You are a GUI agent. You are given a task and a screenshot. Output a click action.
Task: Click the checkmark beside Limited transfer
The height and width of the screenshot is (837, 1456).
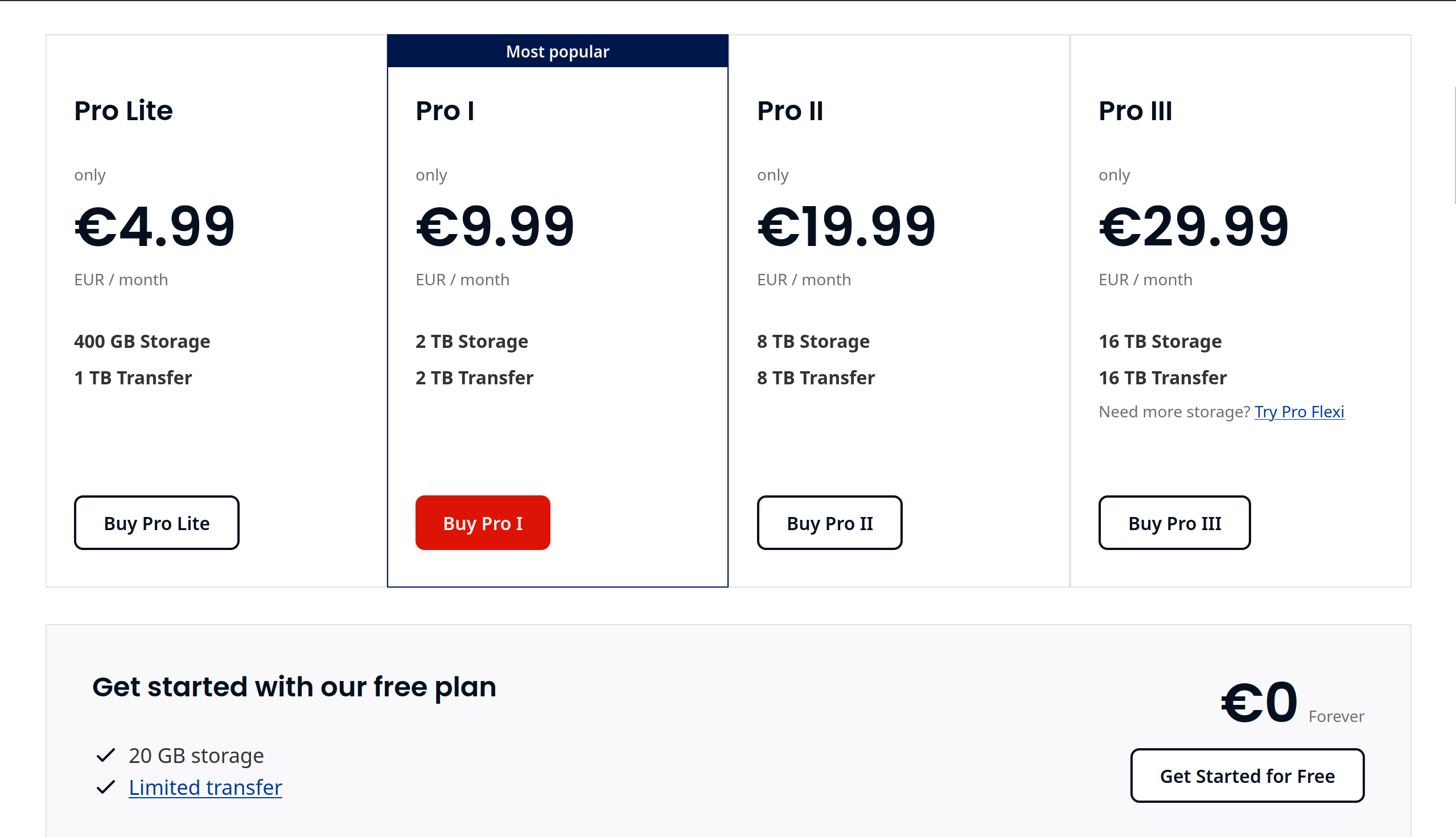point(106,787)
